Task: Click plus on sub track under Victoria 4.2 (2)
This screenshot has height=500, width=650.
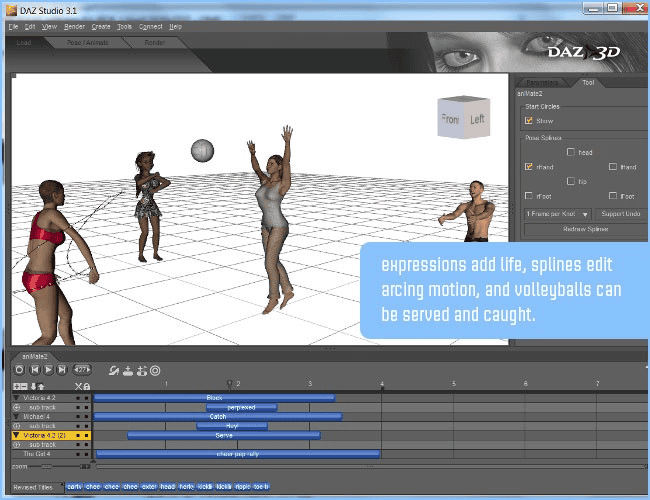Action: (17, 444)
